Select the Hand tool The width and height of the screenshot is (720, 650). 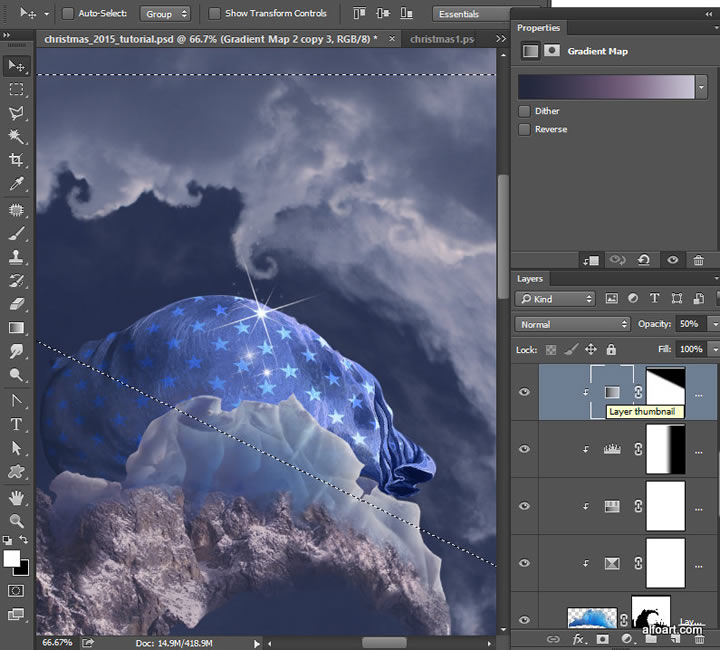16,497
